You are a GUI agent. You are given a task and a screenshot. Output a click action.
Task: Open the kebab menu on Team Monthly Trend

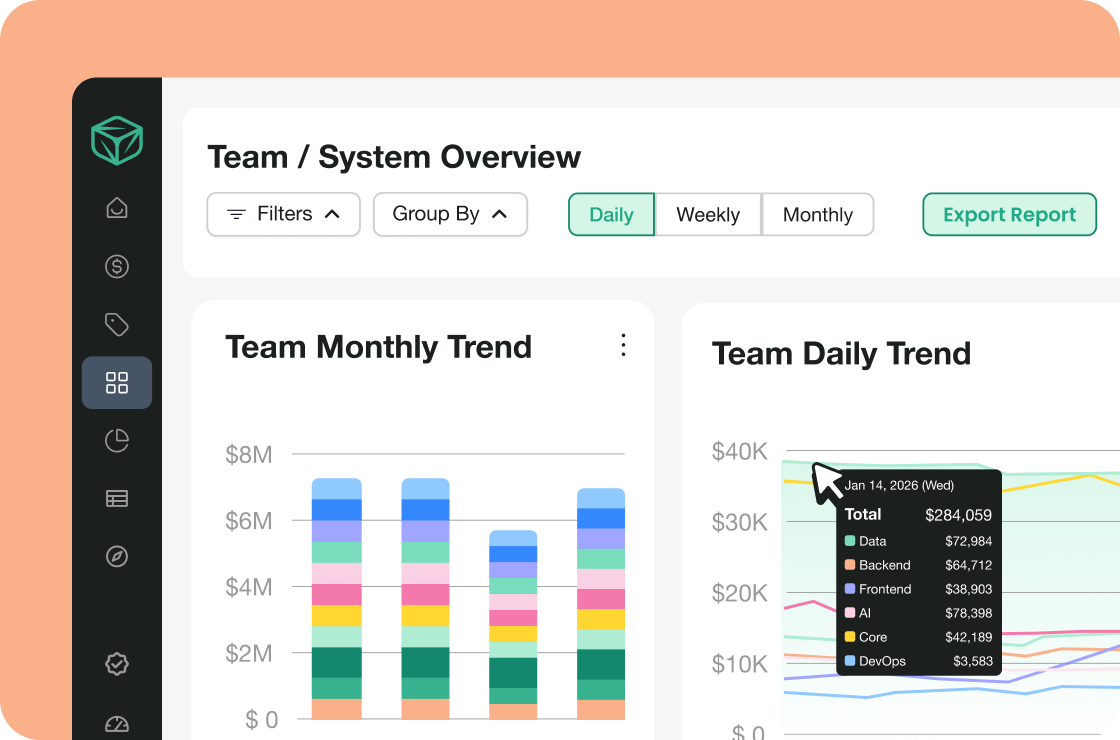pyautogui.click(x=623, y=345)
